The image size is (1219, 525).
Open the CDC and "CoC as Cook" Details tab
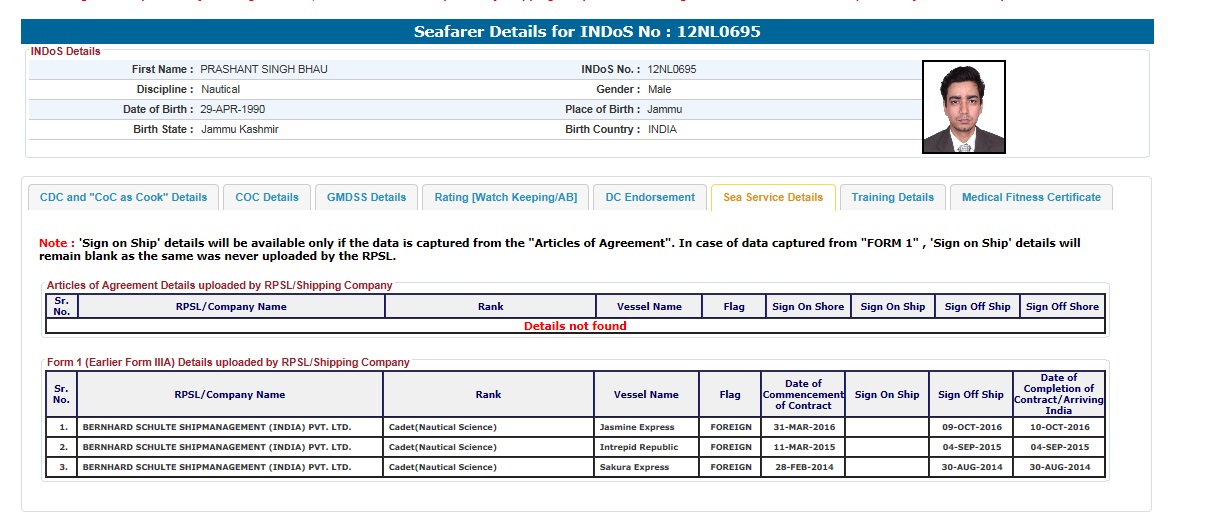pos(123,197)
